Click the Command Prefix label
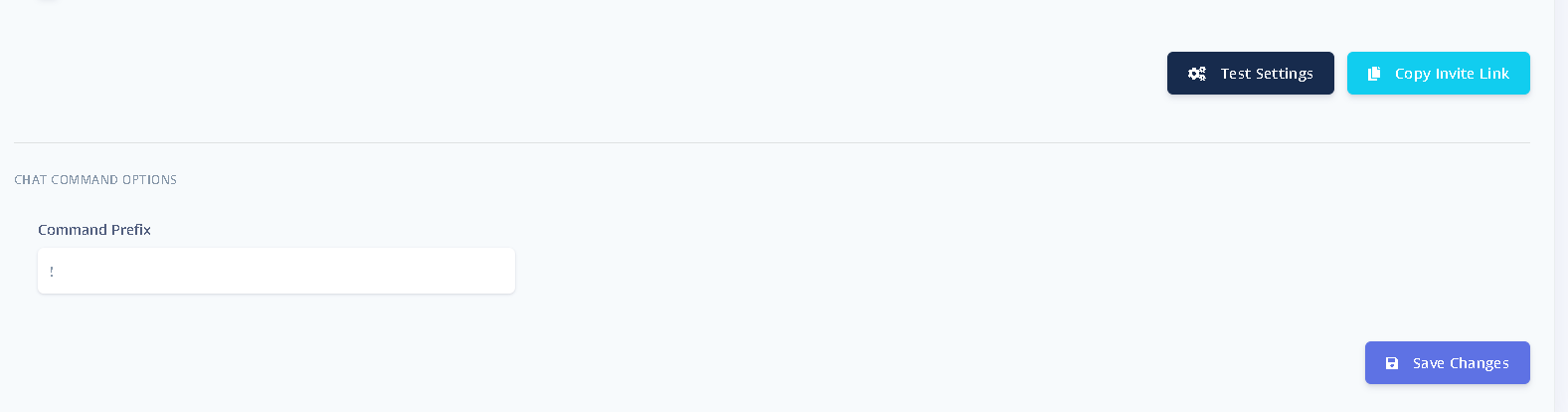Image resolution: width=1568 pixels, height=412 pixels. pyautogui.click(x=94, y=230)
